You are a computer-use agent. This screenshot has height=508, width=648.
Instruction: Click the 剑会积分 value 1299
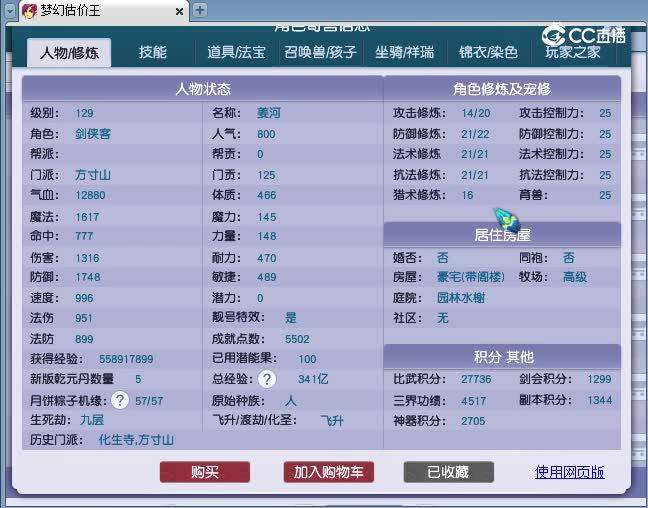599,379
